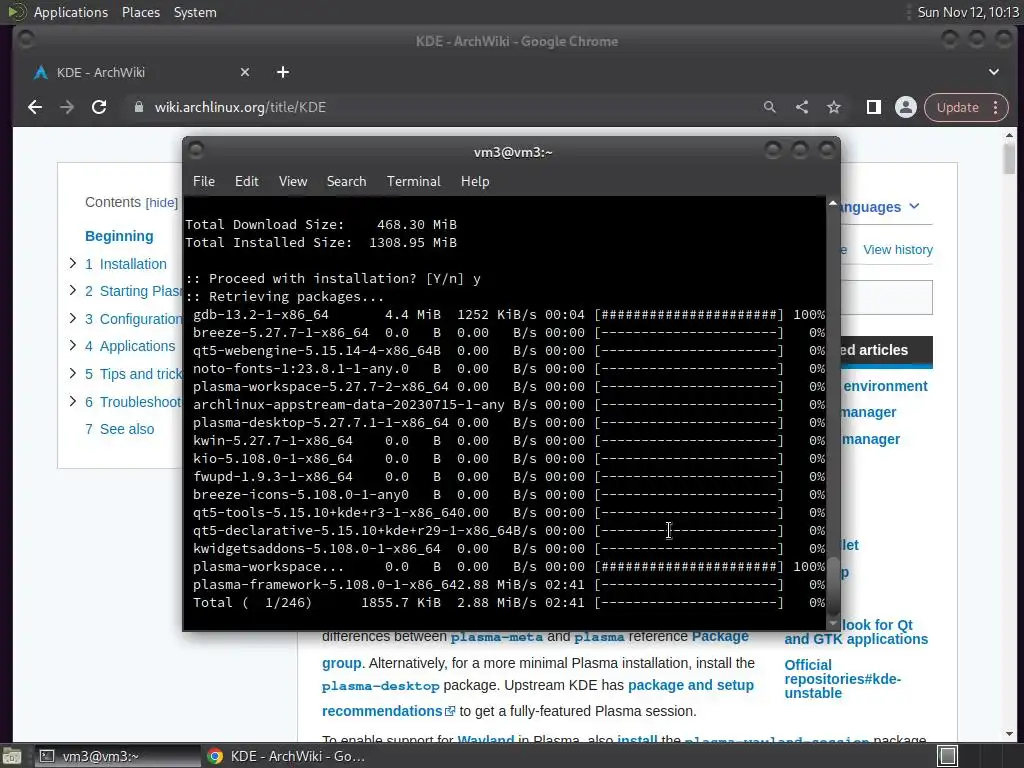Switch to KDE - ArchWiki Chrome taskbar entry
Screen dimensions: 1024x768
(285, 756)
